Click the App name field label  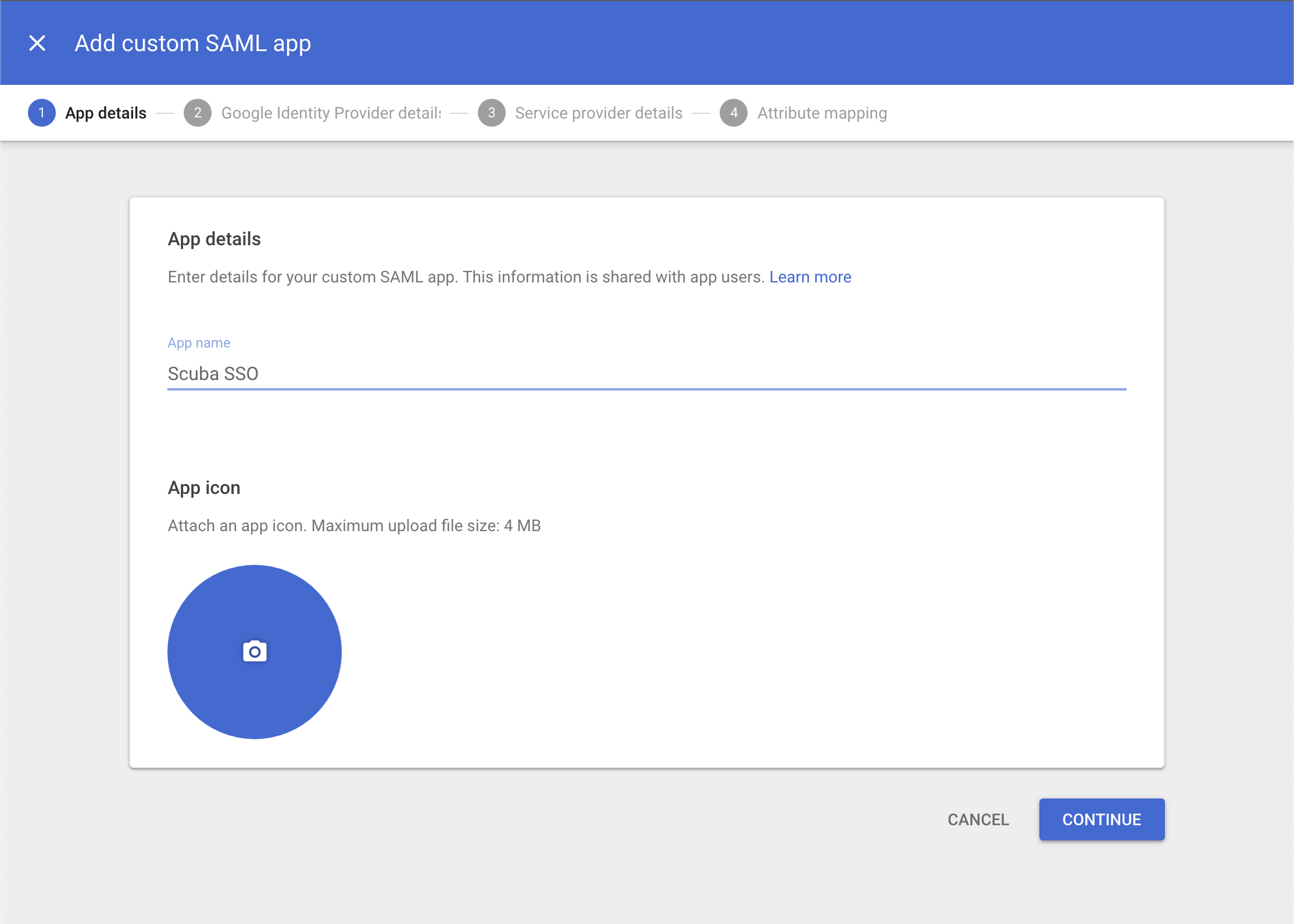[x=199, y=343]
